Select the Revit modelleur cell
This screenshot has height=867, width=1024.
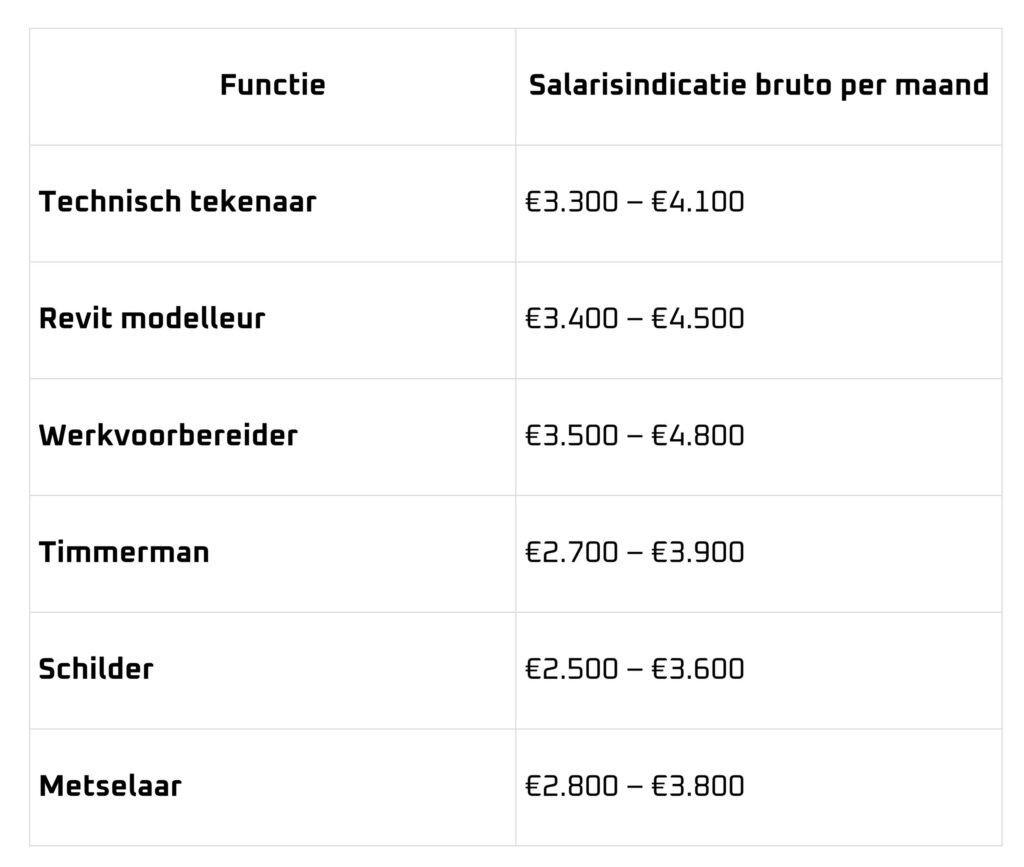(x=272, y=321)
